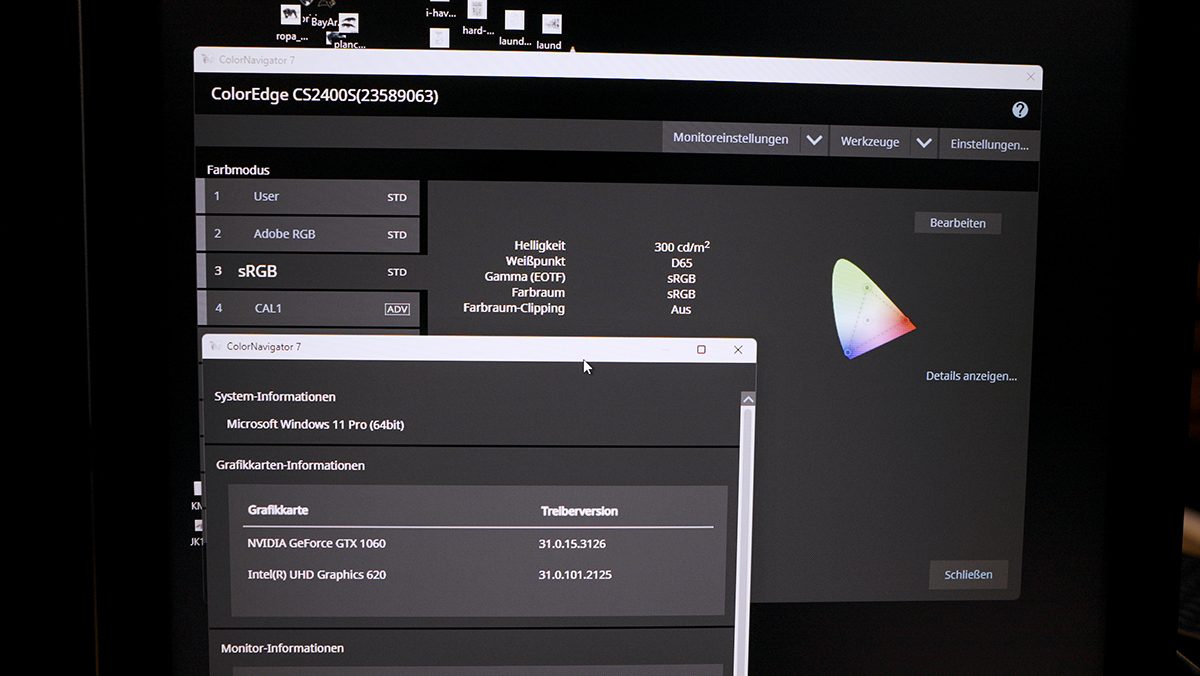Click the Bearbeiten button
Screen dimensions: 1200x676
[957, 223]
